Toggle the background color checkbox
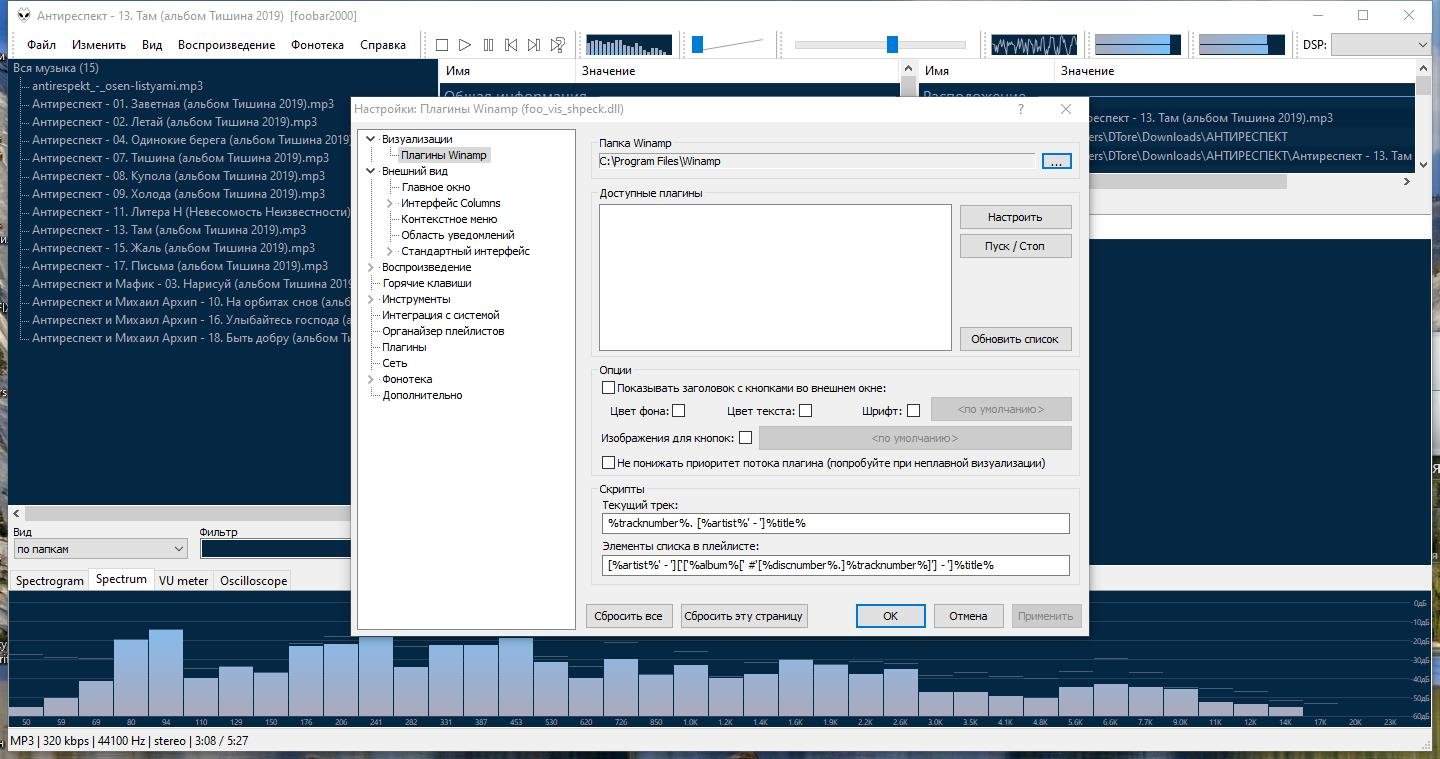Screen dimensions: 1440x759 click(x=679, y=411)
